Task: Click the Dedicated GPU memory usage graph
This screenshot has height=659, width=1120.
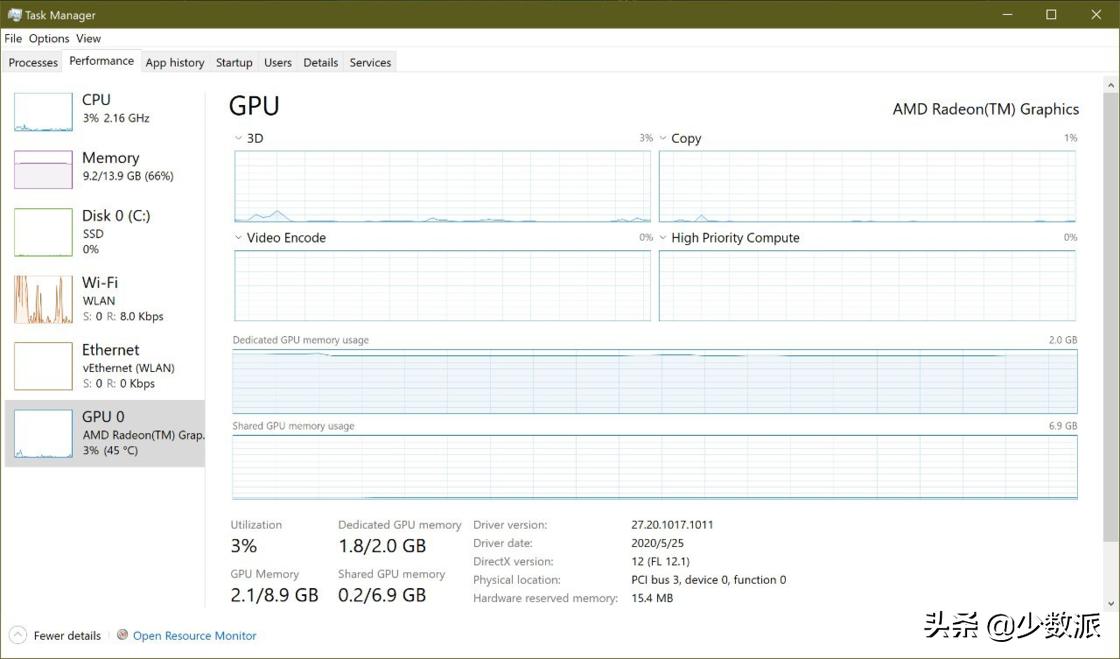Action: (654, 381)
